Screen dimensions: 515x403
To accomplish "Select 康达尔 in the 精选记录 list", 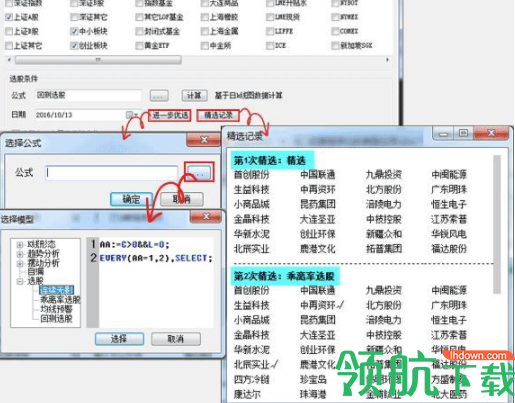I will (247, 394).
